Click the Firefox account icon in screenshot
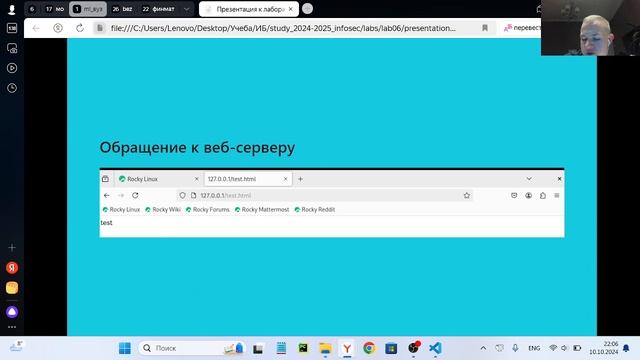 click(x=529, y=196)
